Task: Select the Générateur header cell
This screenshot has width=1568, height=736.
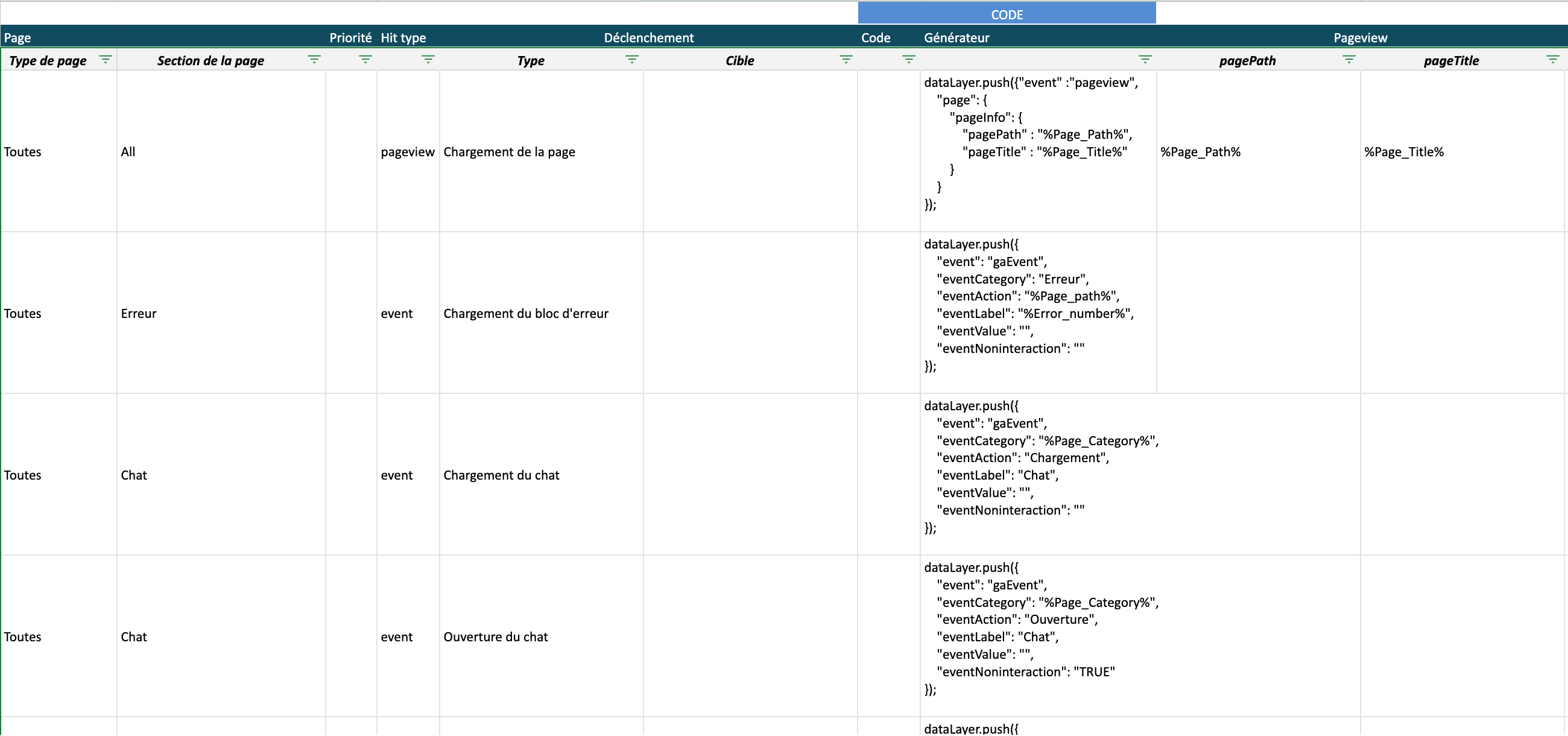Action: [1038, 38]
